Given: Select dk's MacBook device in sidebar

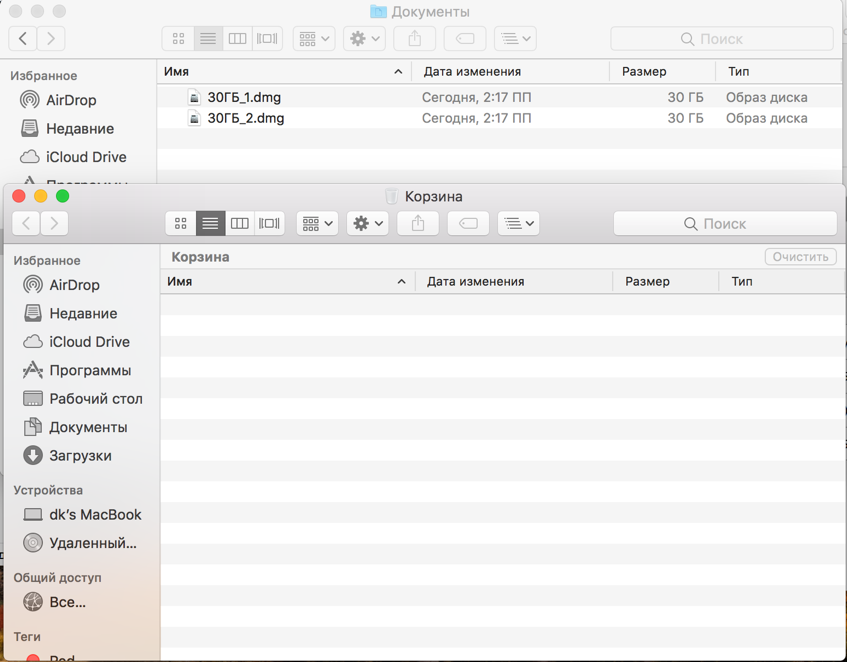Looking at the screenshot, I should (95, 515).
